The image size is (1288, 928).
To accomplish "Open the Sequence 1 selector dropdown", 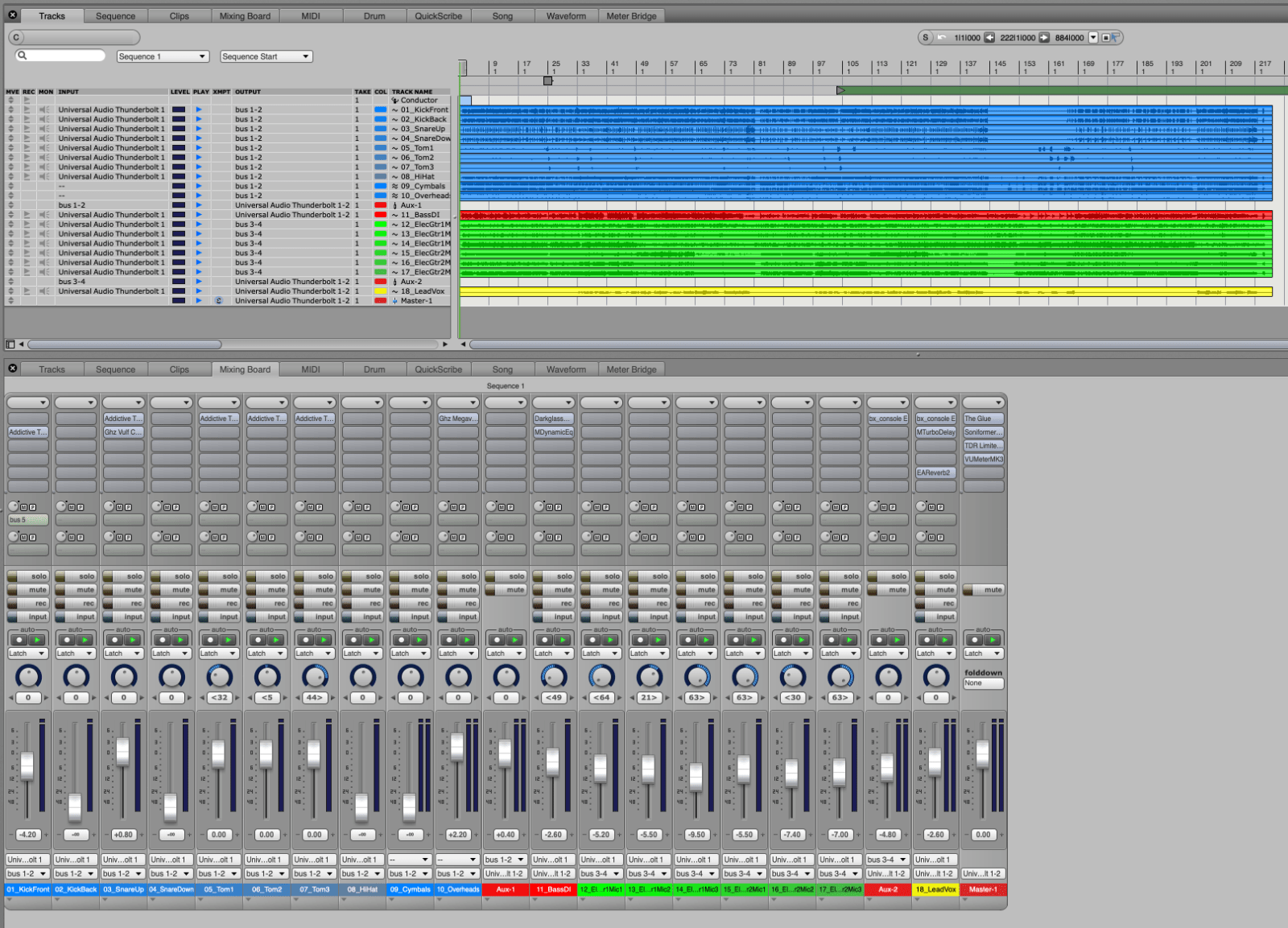I will (x=162, y=56).
